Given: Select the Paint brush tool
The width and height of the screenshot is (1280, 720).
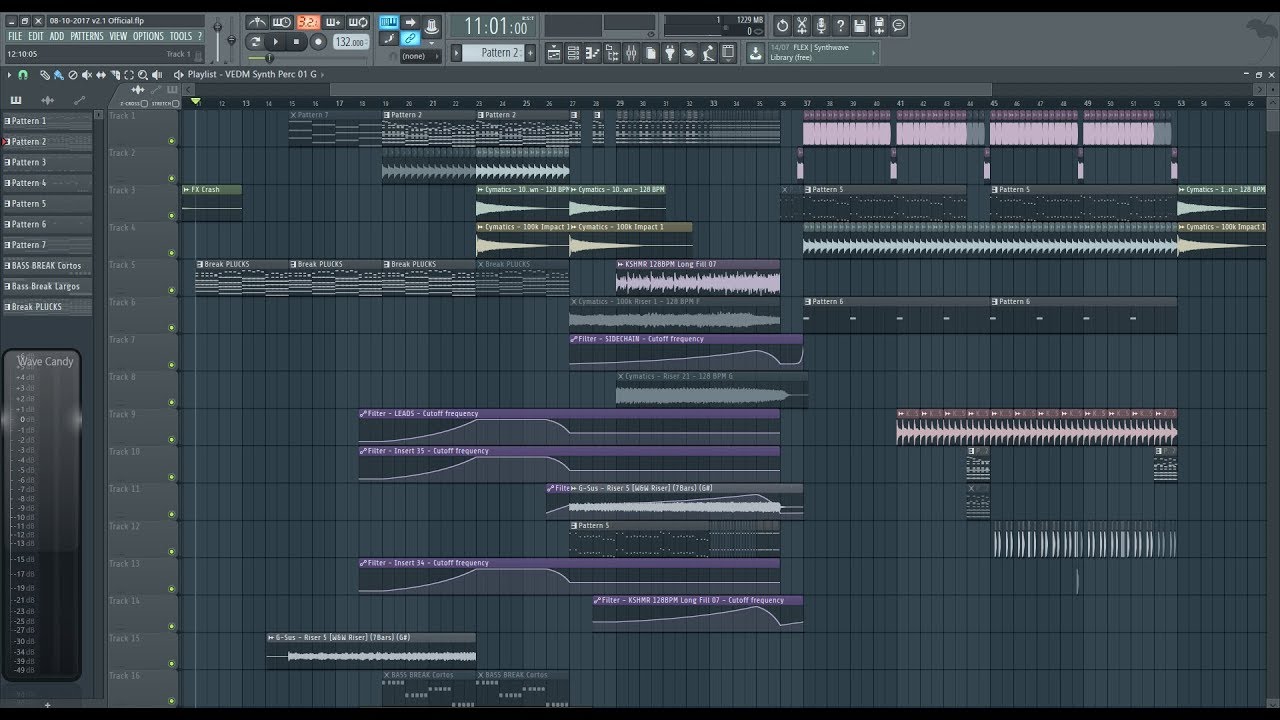Looking at the screenshot, I should click(58, 75).
